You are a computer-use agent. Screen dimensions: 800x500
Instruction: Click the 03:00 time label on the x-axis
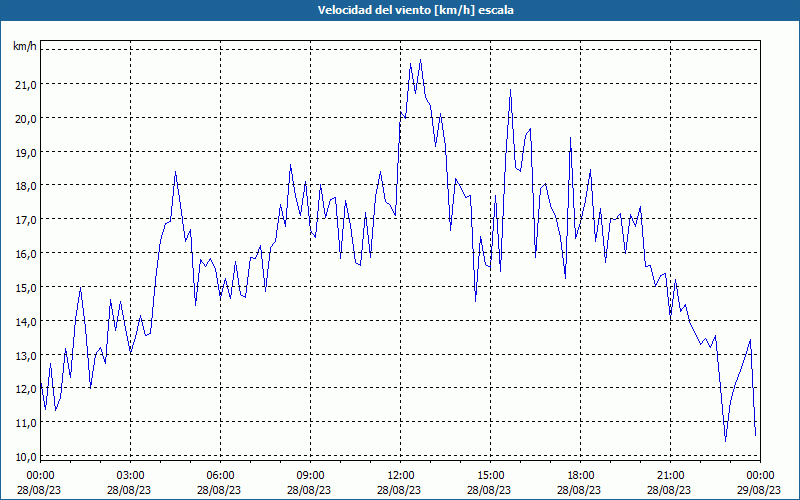[x=131, y=476]
